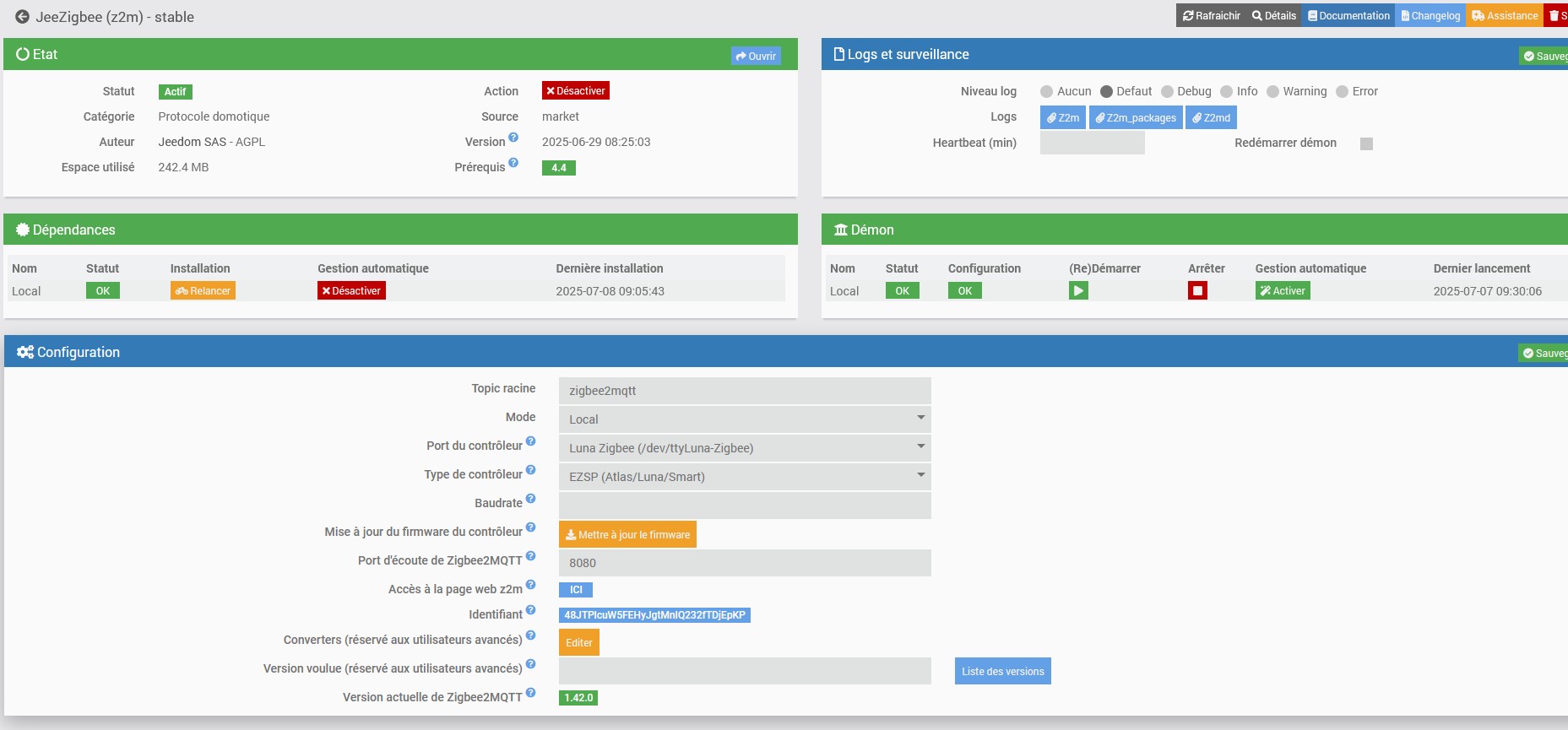
Task: Click daemon Configuration OK badge
Action: click(965, 291)
